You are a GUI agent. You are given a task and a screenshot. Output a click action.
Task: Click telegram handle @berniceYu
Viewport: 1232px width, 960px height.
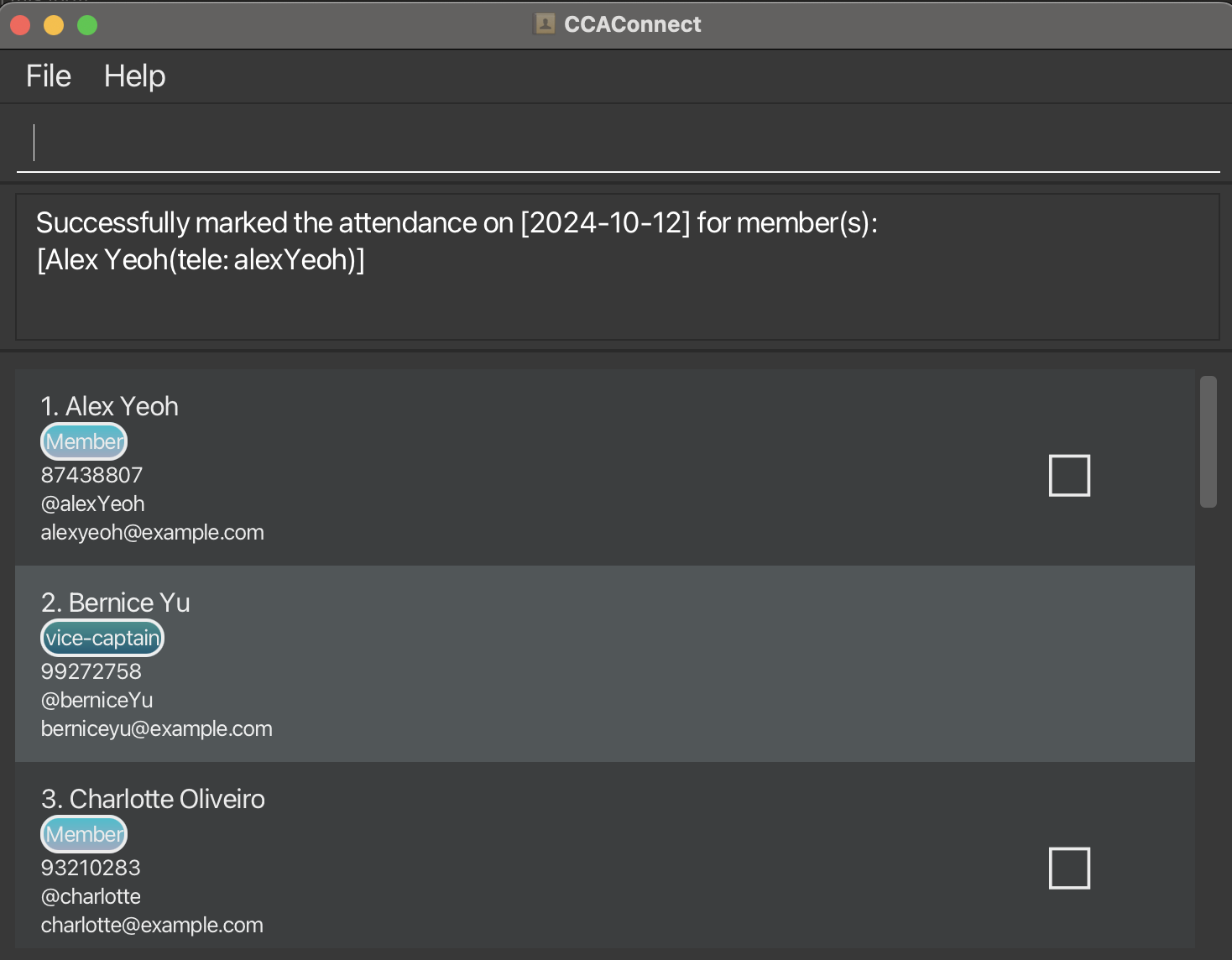pos(97,700)
